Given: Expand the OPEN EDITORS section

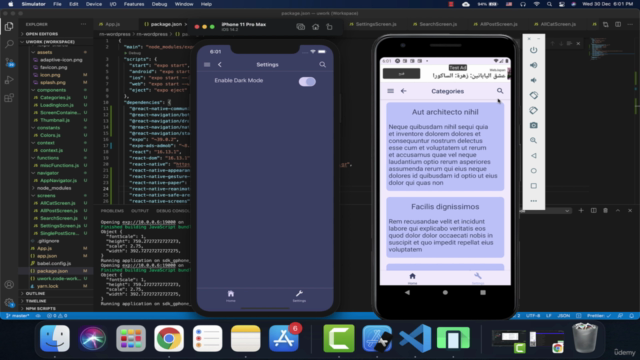Looking at the screenshot, I should pyautogui.click(x=42, y=34).
